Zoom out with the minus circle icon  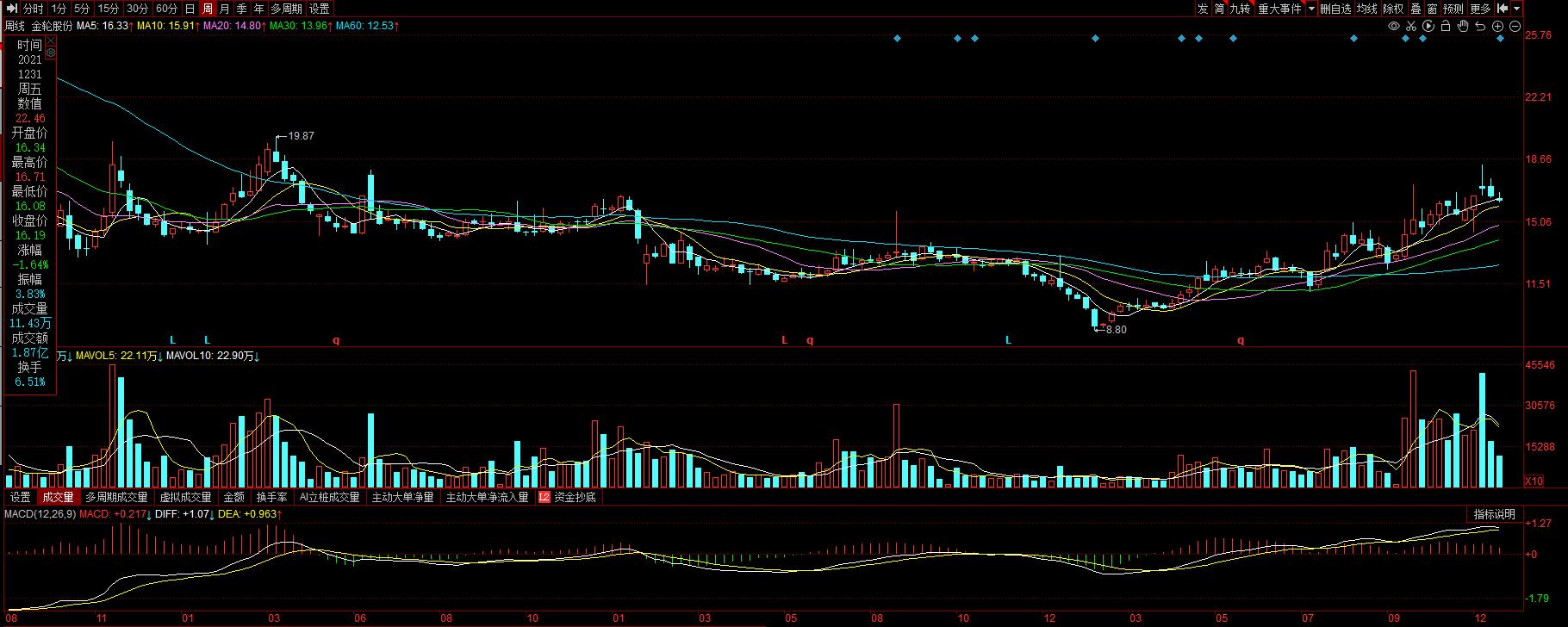tap(1515, 26)
